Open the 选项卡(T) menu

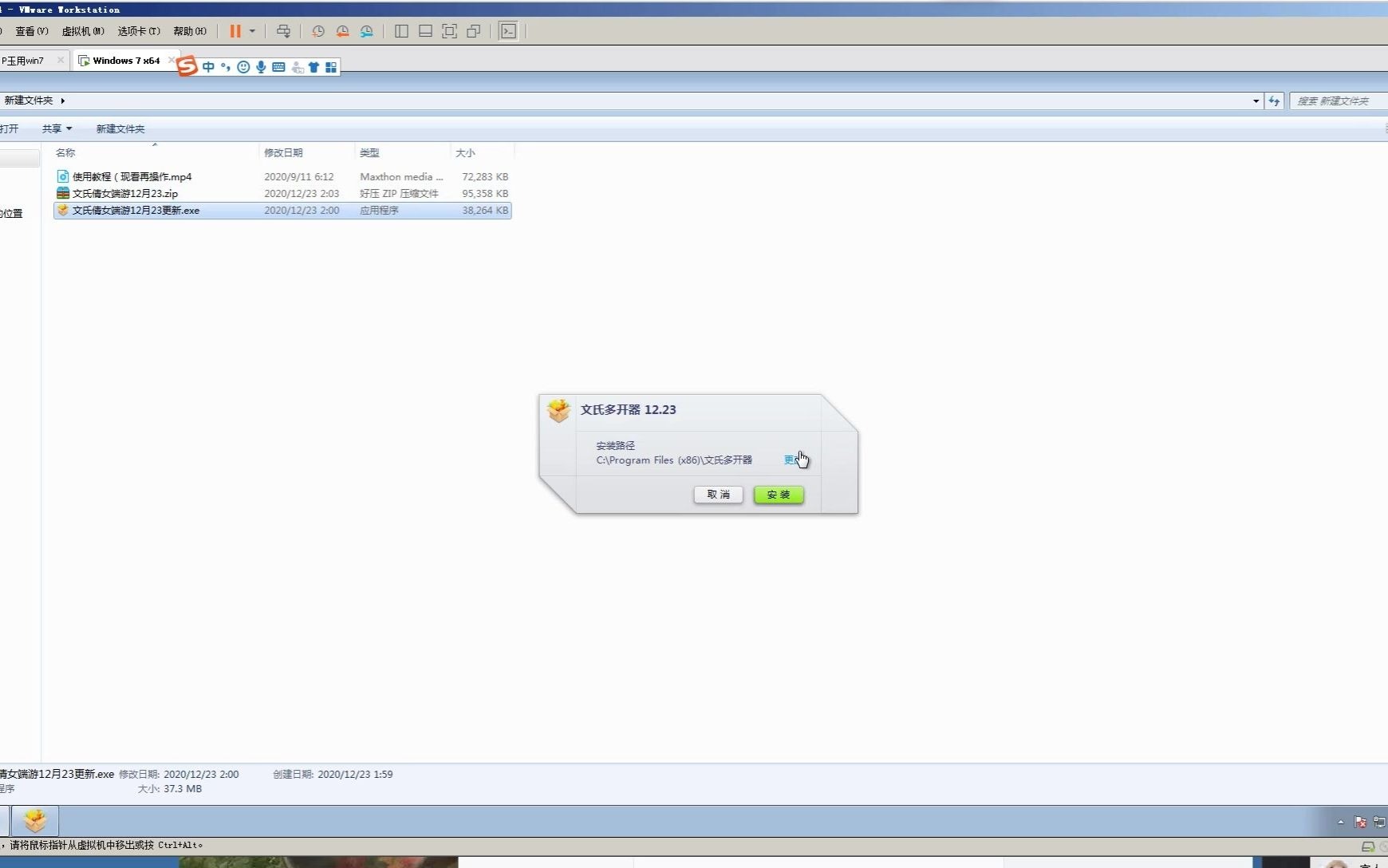click(139, 31)
